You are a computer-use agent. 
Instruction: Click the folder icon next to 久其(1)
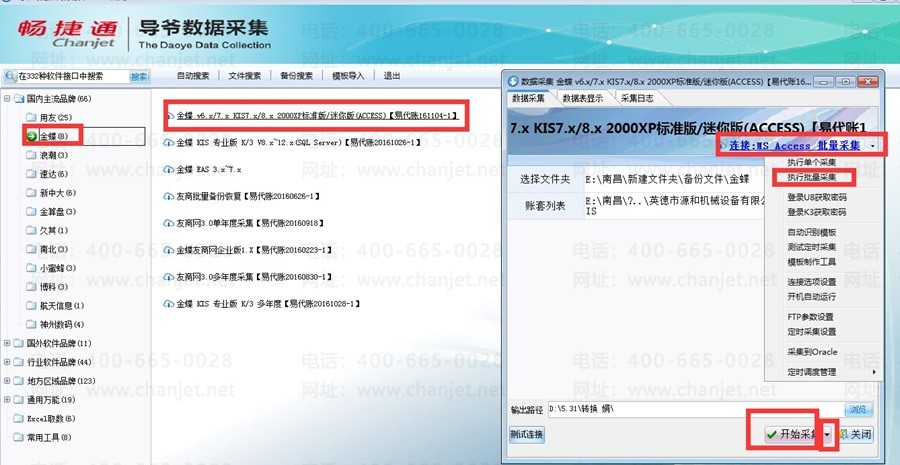coord(31,230)
